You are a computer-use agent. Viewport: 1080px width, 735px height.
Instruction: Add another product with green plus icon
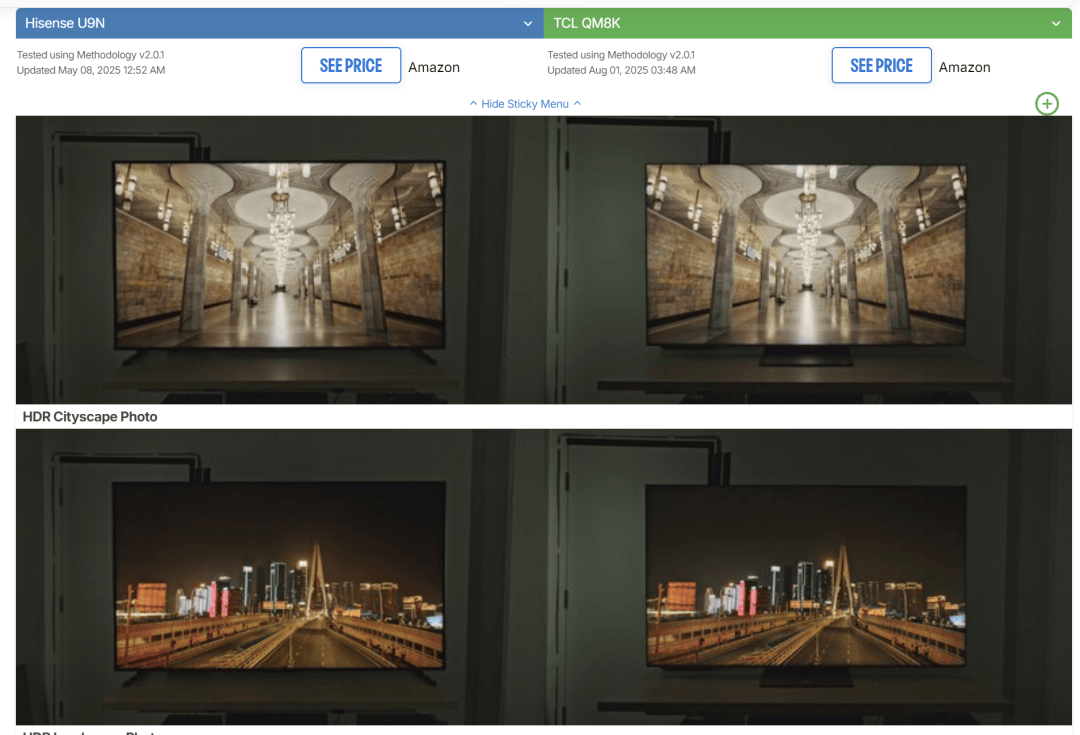coord(1046,104)
